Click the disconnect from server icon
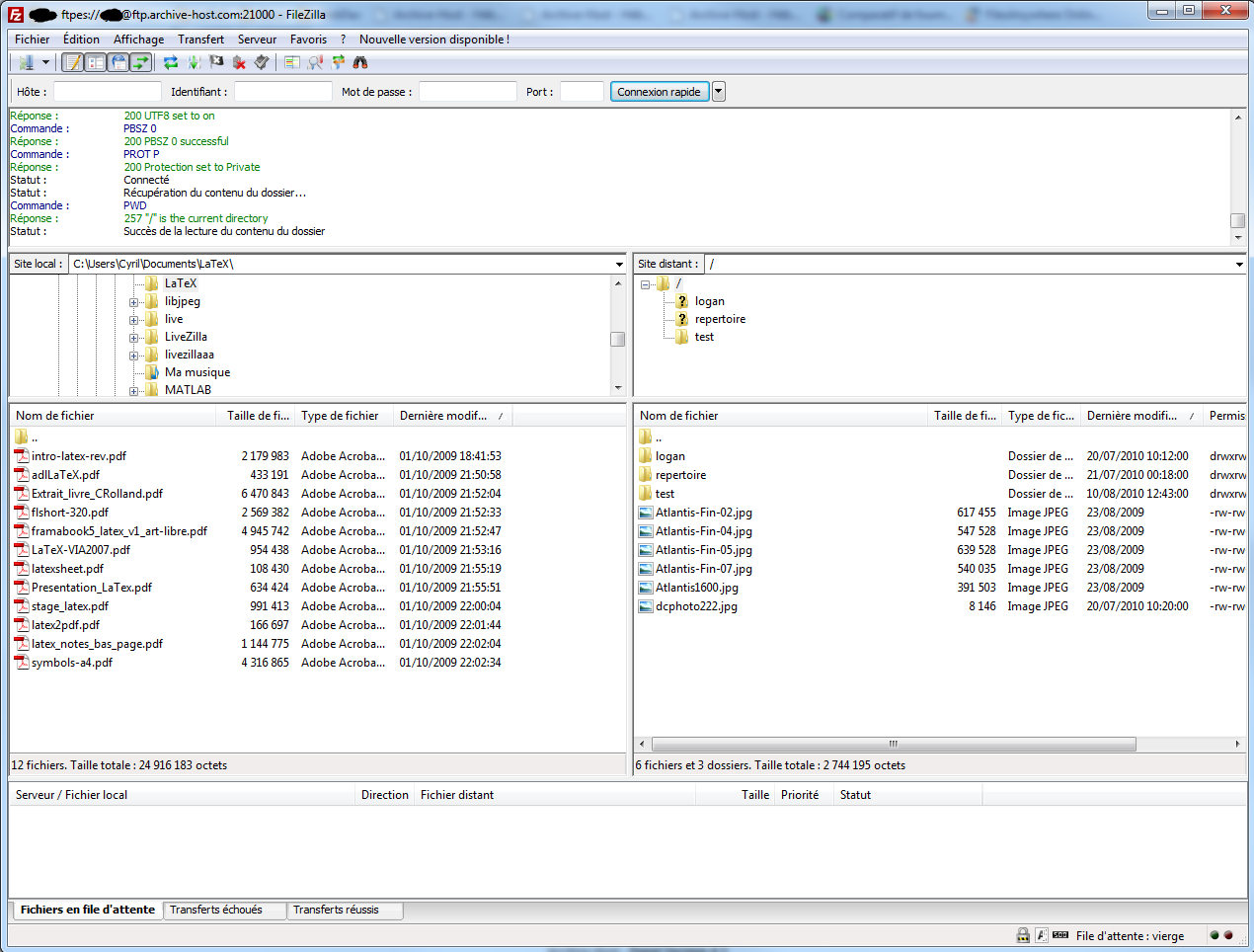This screenshot has height=952, width=1254. tap(239, 62)
